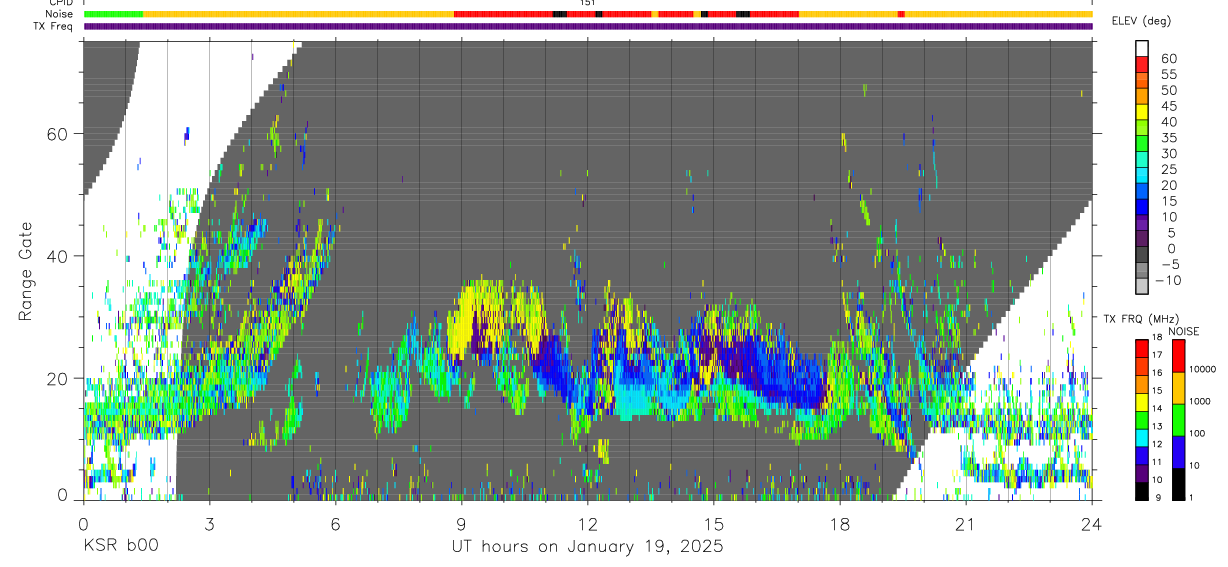The image size is (1228, 567).
Task: Click the white top box of ELEV colorbar
Action: (x=1142, y=47)
